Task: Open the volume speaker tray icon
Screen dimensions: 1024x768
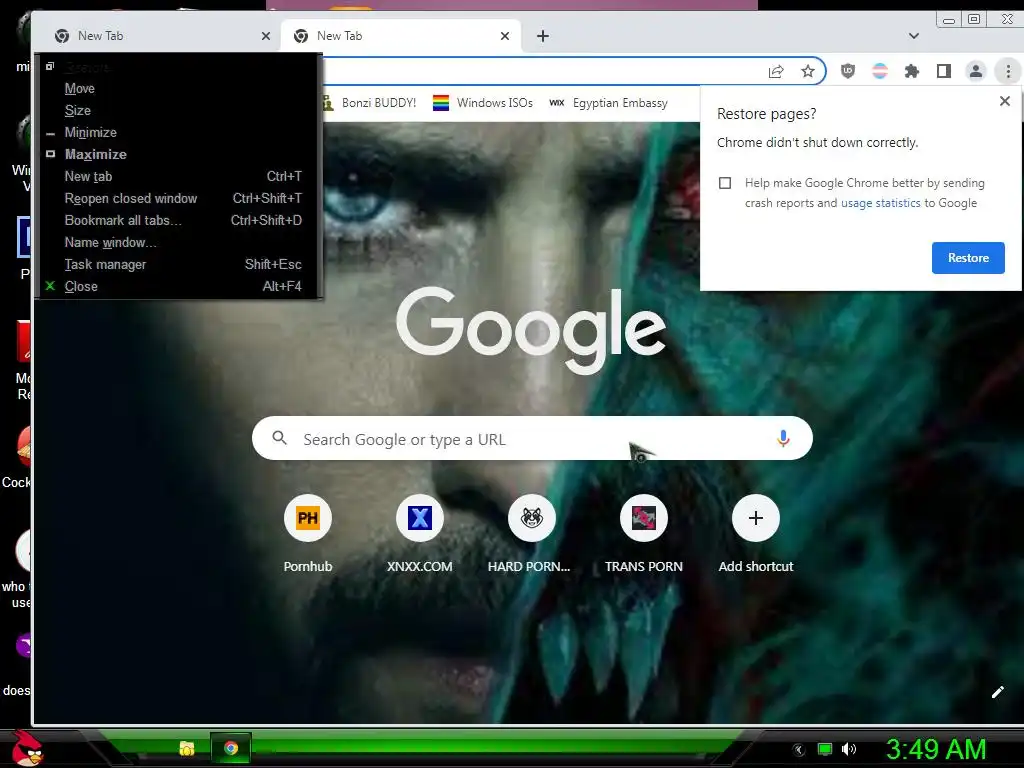Action: 849,749
